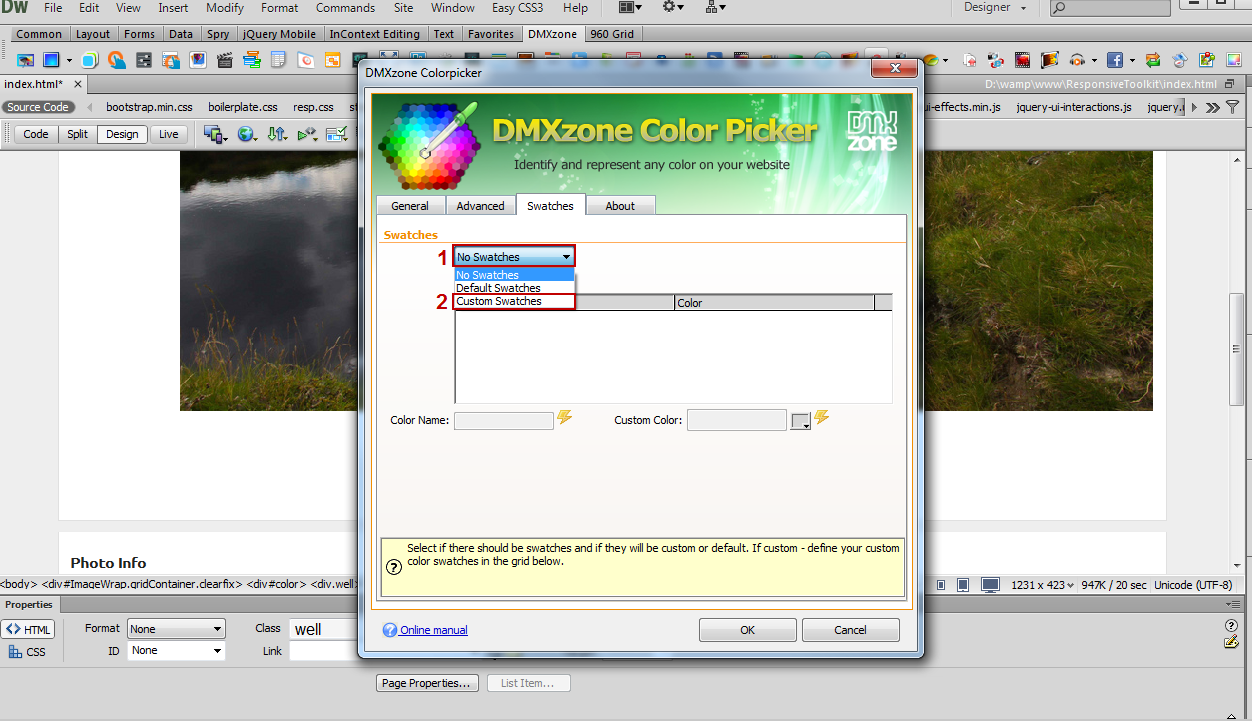
Task: Open the preview in browser globe icon
Action: pyautogui.click(x=246, y=134)
